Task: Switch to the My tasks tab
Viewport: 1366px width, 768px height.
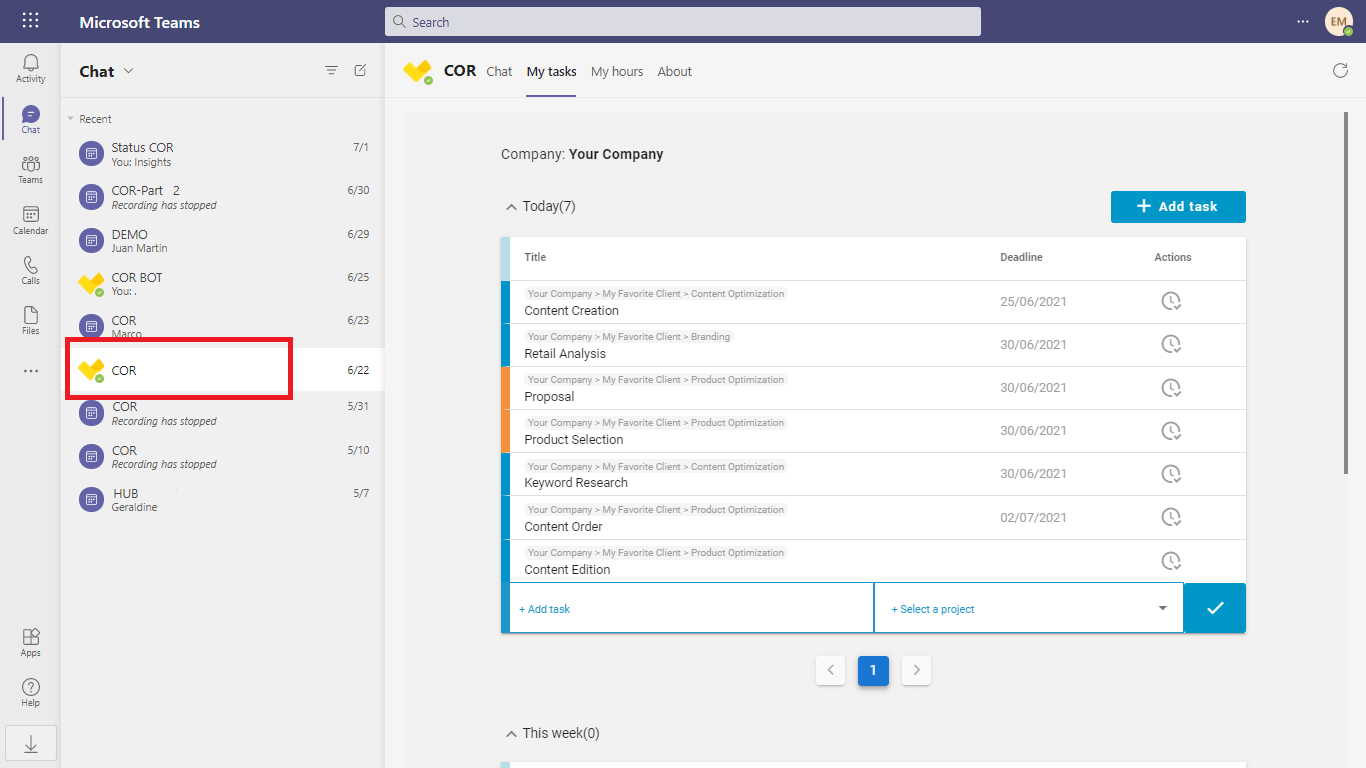Action: tap(552, 72)
